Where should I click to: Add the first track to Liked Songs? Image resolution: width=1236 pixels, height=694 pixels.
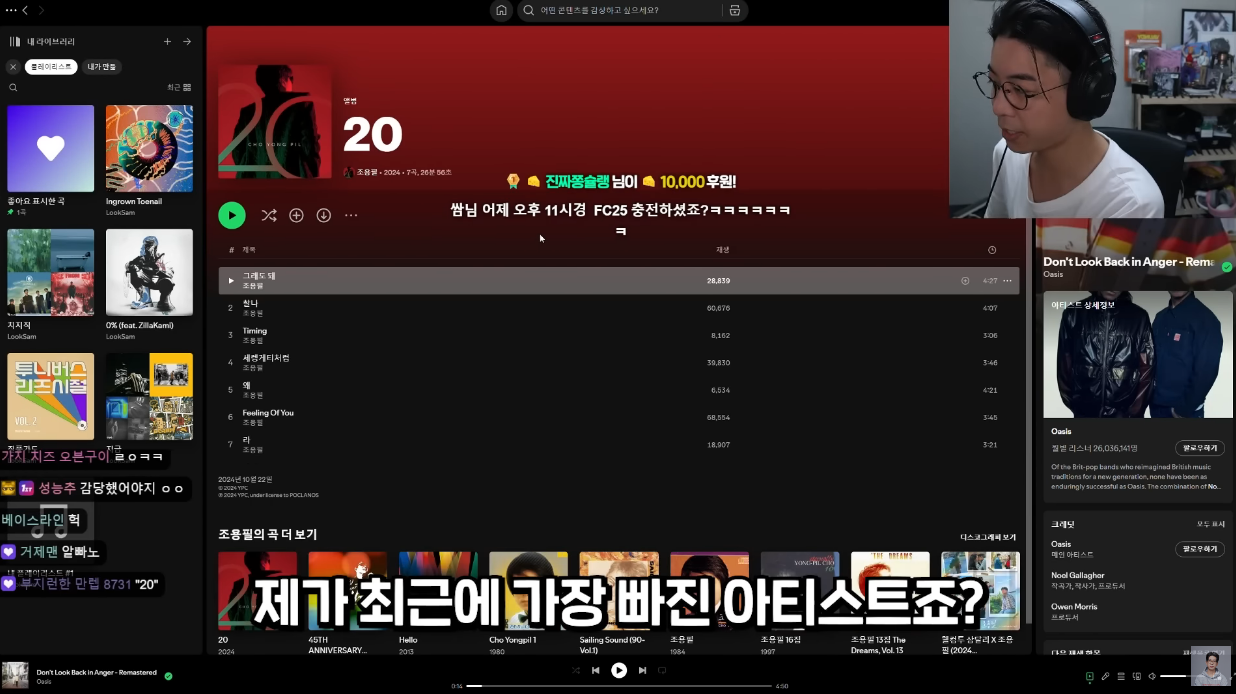click(965, 281)
